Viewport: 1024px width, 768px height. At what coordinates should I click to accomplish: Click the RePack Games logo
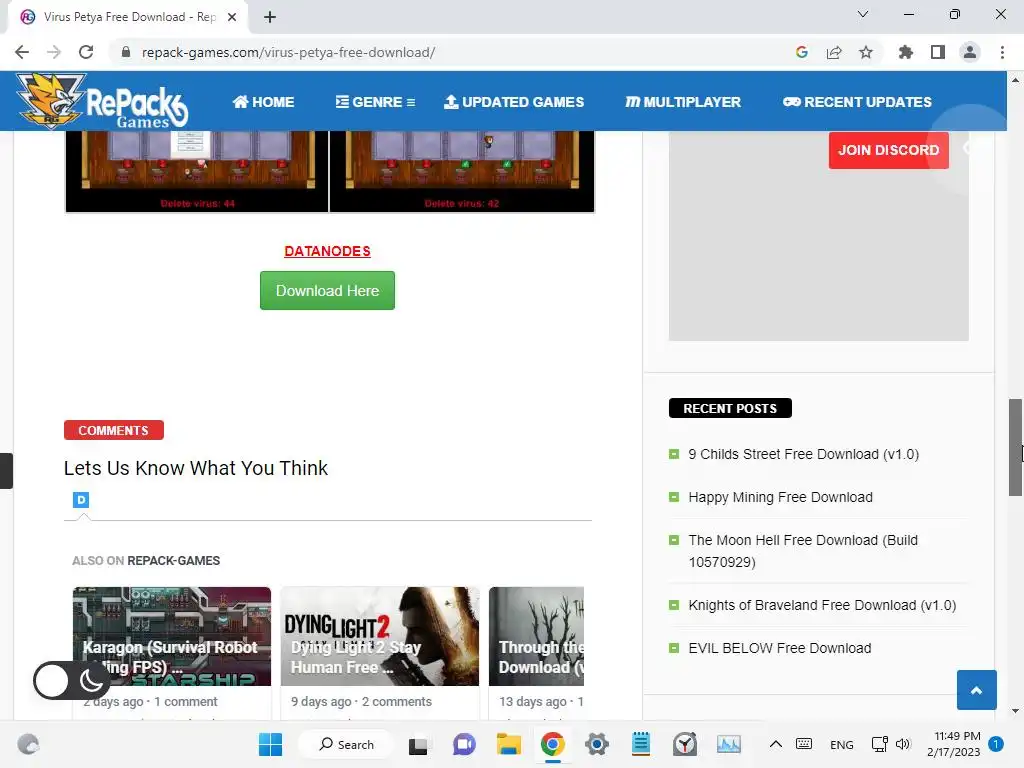pyautogui.click(x=102, y=101)
